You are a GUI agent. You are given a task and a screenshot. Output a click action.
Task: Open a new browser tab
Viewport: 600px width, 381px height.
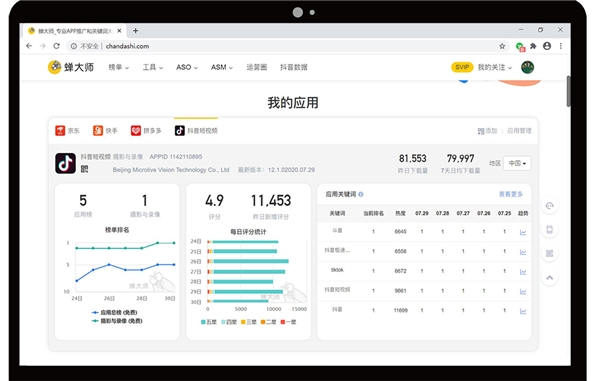135,31
